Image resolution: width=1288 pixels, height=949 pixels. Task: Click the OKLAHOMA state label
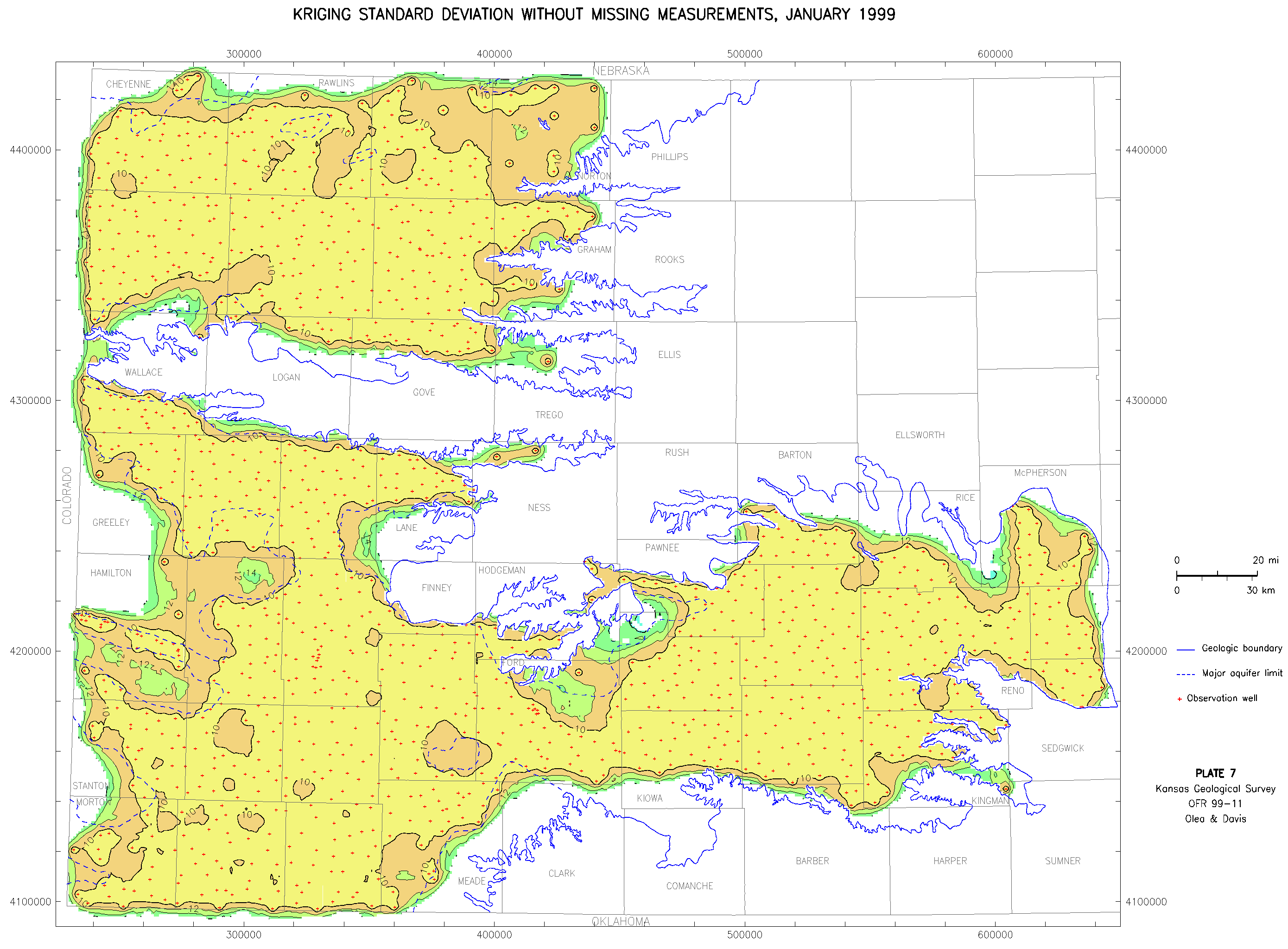621,922
